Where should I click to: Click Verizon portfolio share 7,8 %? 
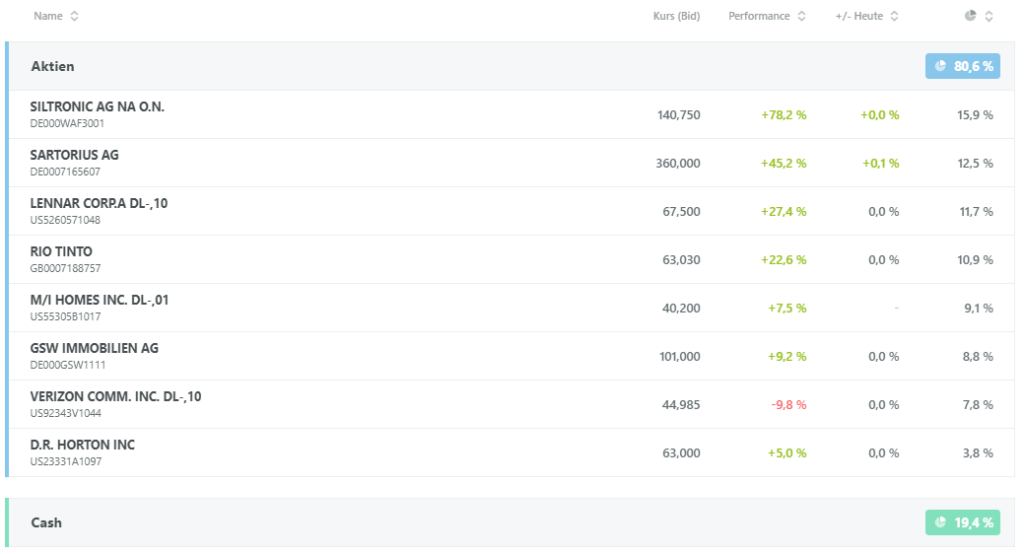pos(978,405)
